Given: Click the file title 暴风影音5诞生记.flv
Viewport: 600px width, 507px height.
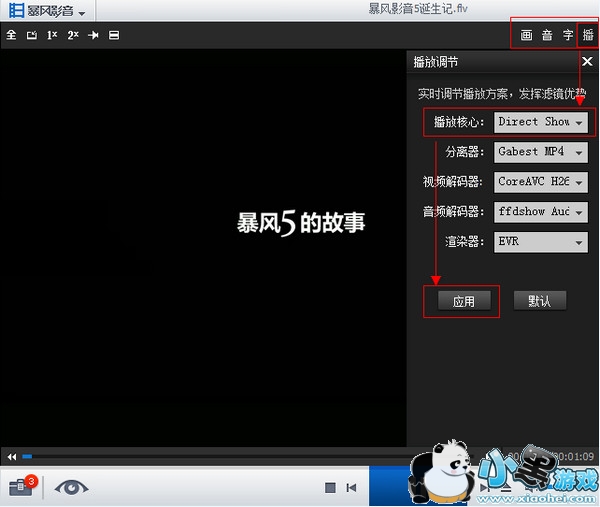Looking at the screenshot, I should [418, 8].
